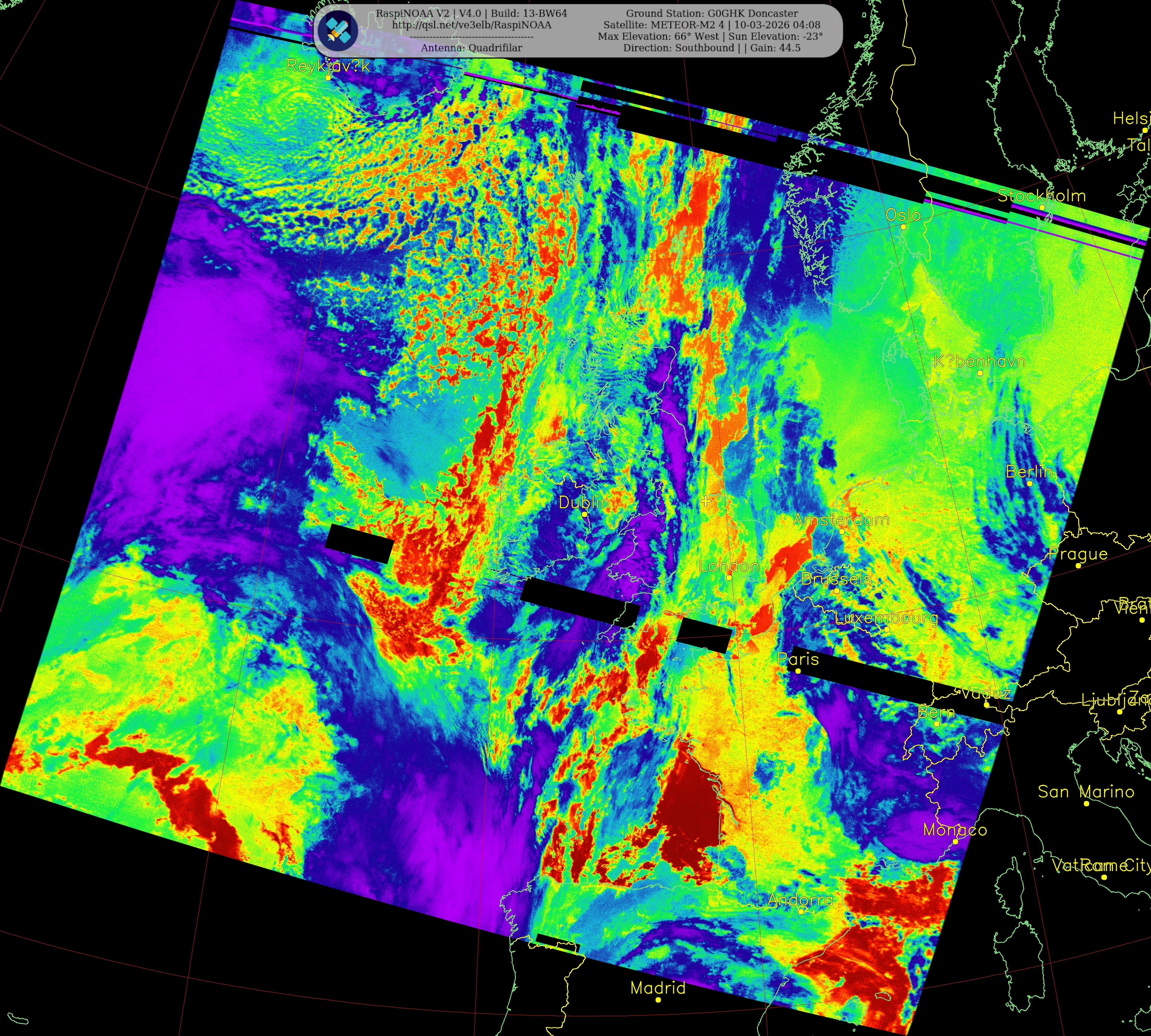Screen dimensions: 1151x1036
Task: Click the yellow ground station cross marker
Action: pos(706,501)
